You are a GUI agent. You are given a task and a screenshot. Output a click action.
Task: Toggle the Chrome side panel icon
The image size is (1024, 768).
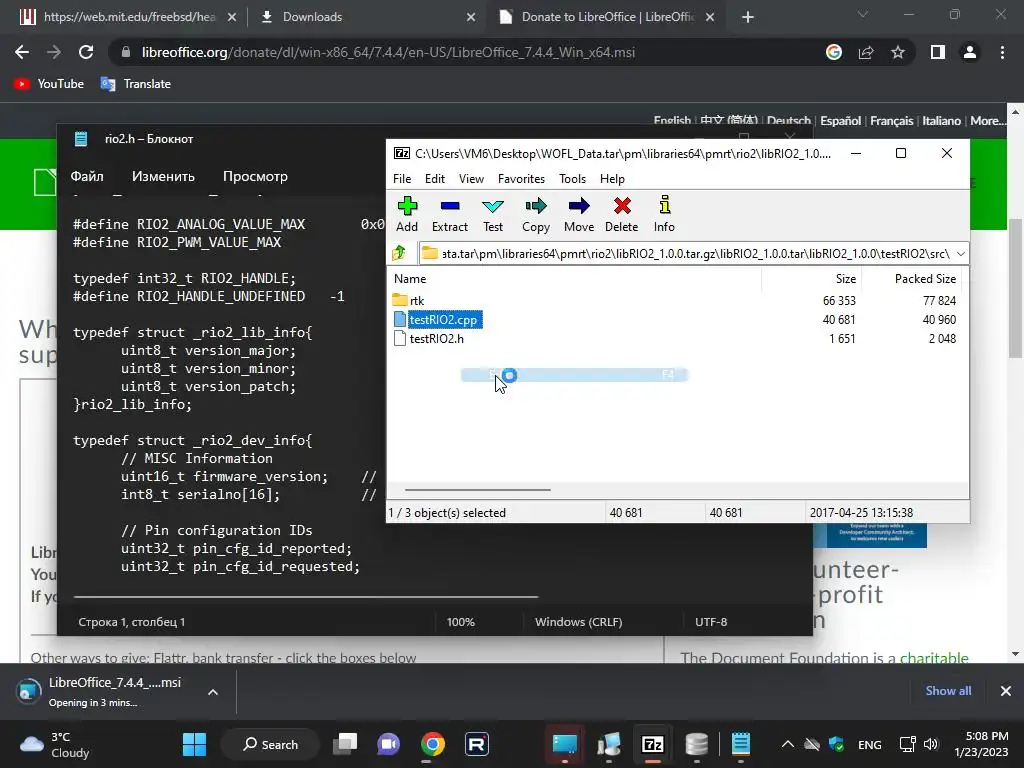[x=938, y=52]
